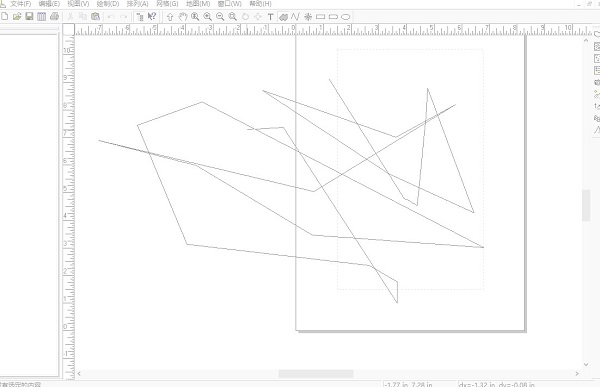Image resolution: width=600 pixels, height=387 pixels.
Task: Activate the context help pointer icon
Action: [x=152, y=16]
